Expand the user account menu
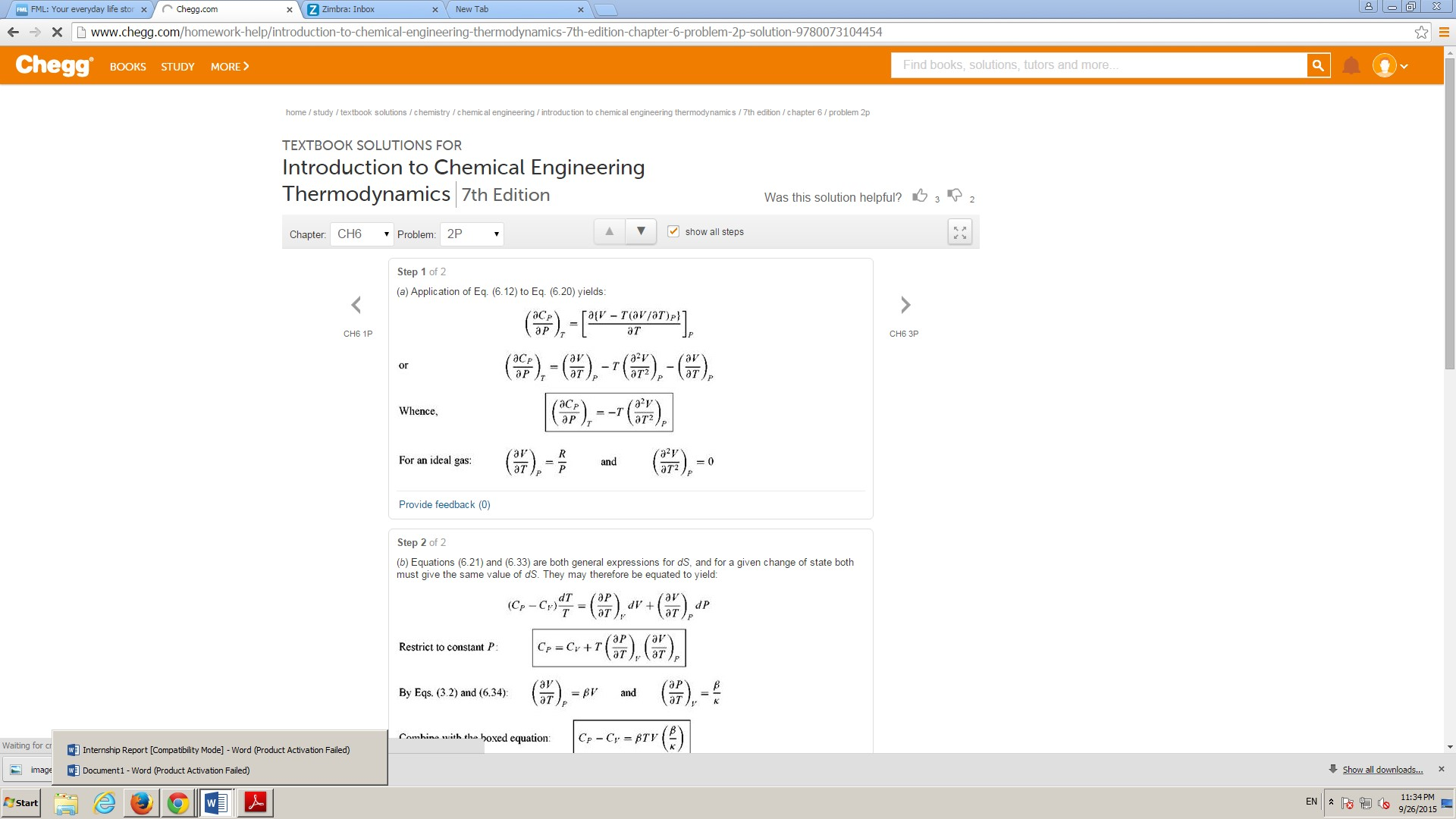 (x=1390, y=66)
